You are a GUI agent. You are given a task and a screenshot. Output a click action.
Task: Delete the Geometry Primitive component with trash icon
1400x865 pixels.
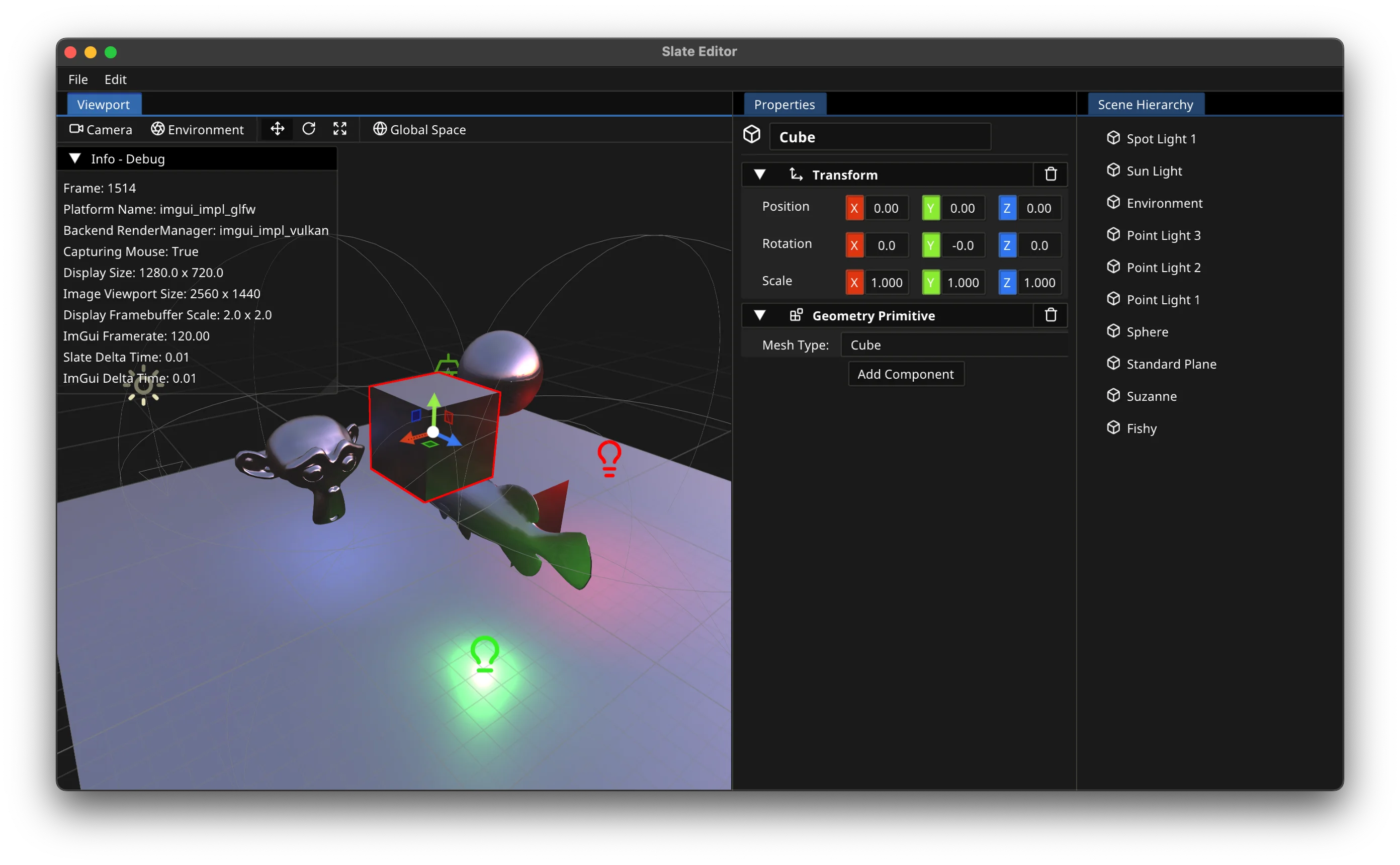click(x=1051, y=315)
